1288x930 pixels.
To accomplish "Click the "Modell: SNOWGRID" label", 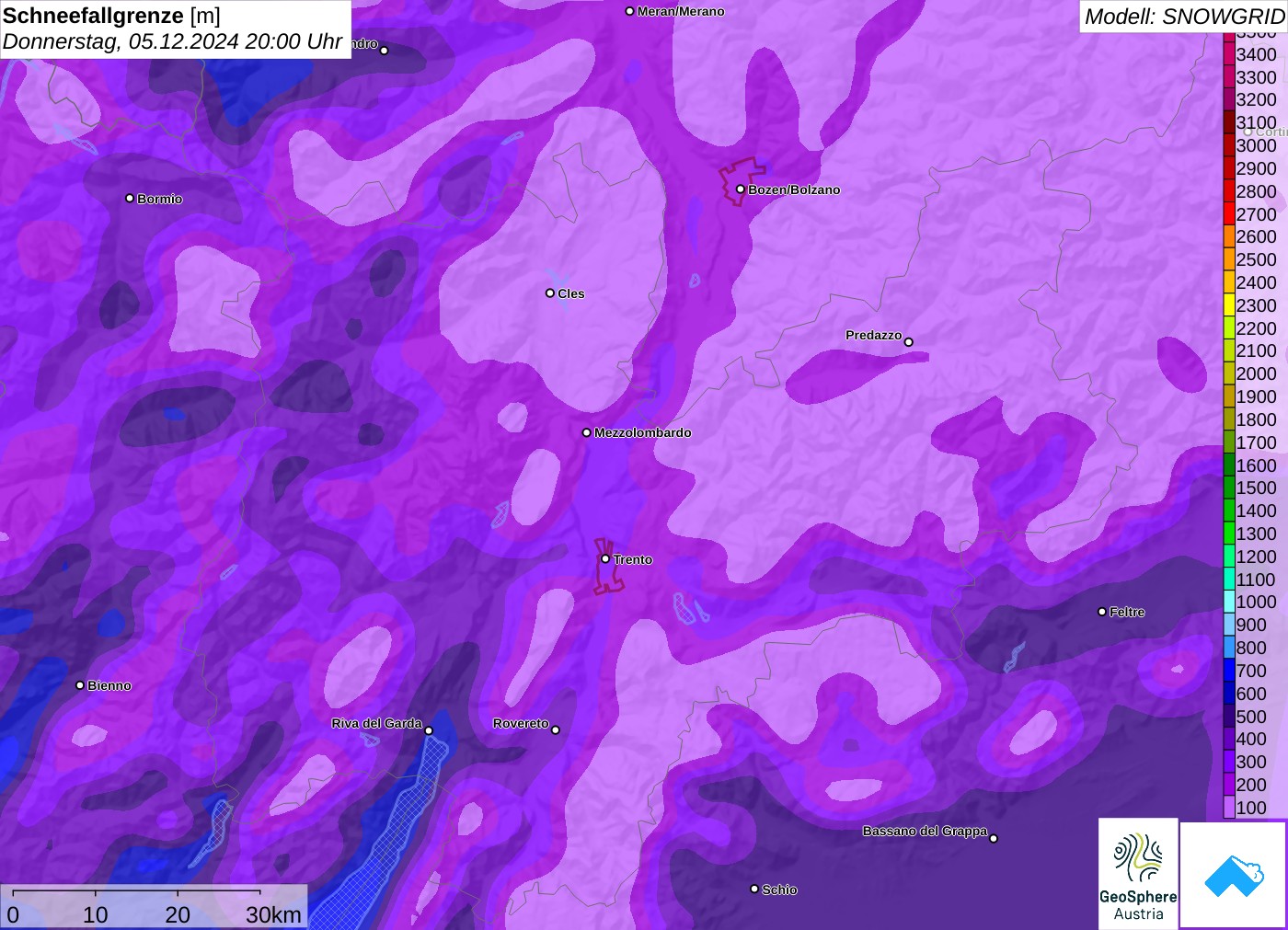I will click(1184, 17).
